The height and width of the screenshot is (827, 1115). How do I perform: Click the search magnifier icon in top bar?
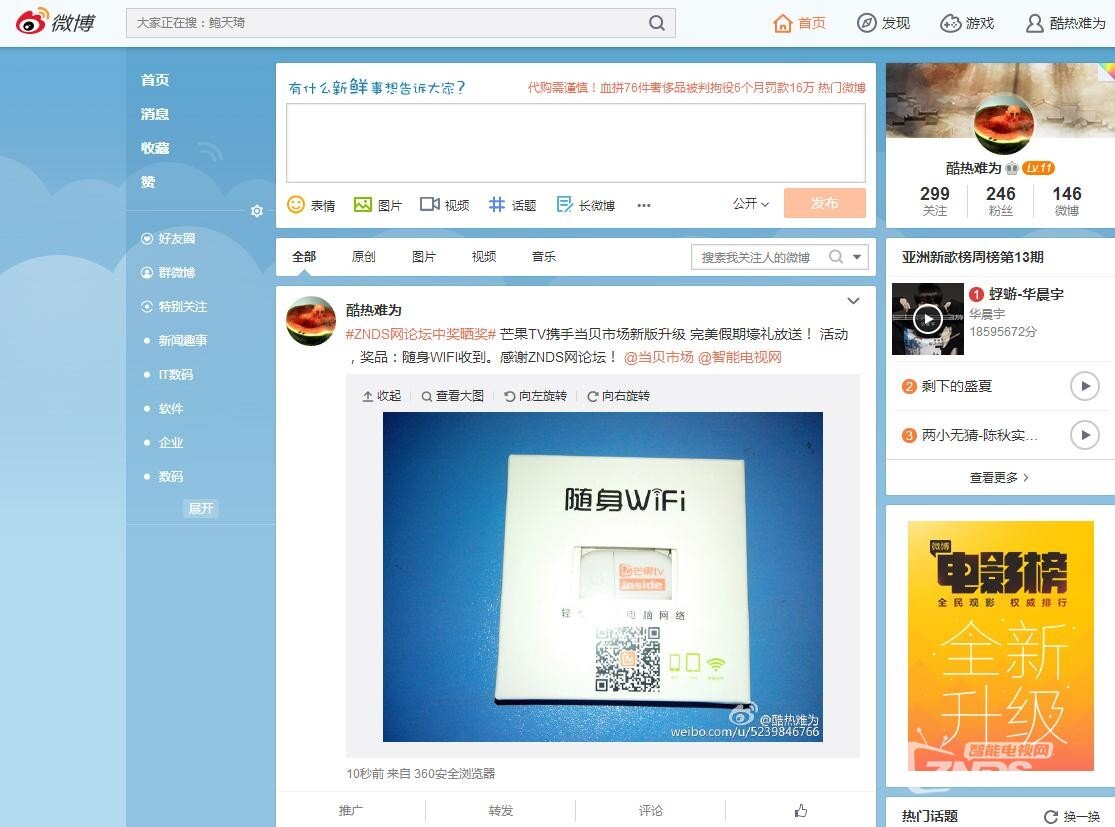[657, 23]
